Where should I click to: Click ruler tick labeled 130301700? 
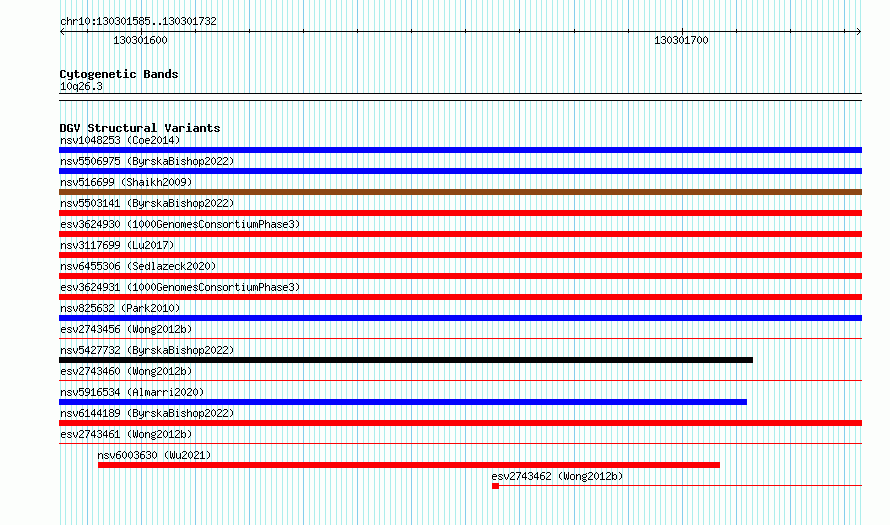681,40
